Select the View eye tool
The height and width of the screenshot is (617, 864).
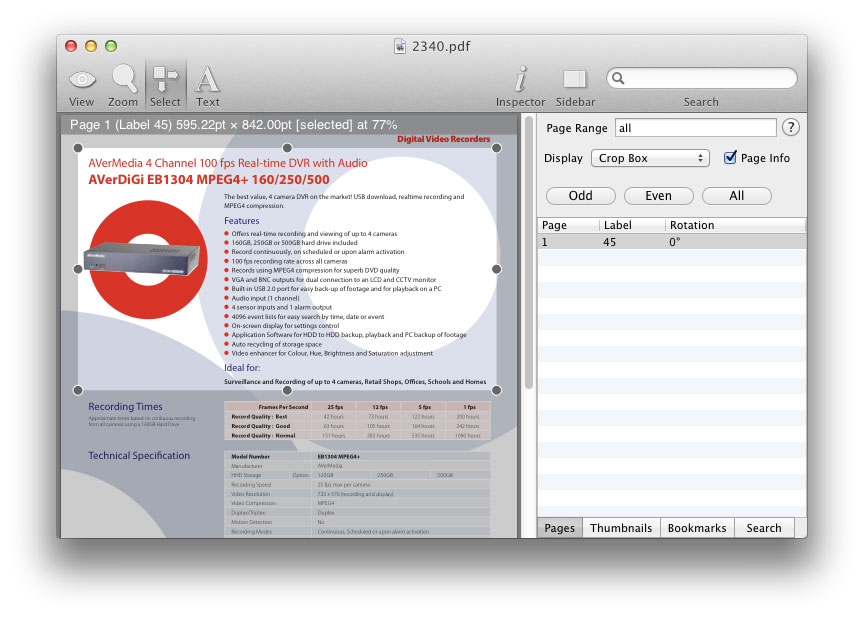pyautogui.click(x=82, y=86)
